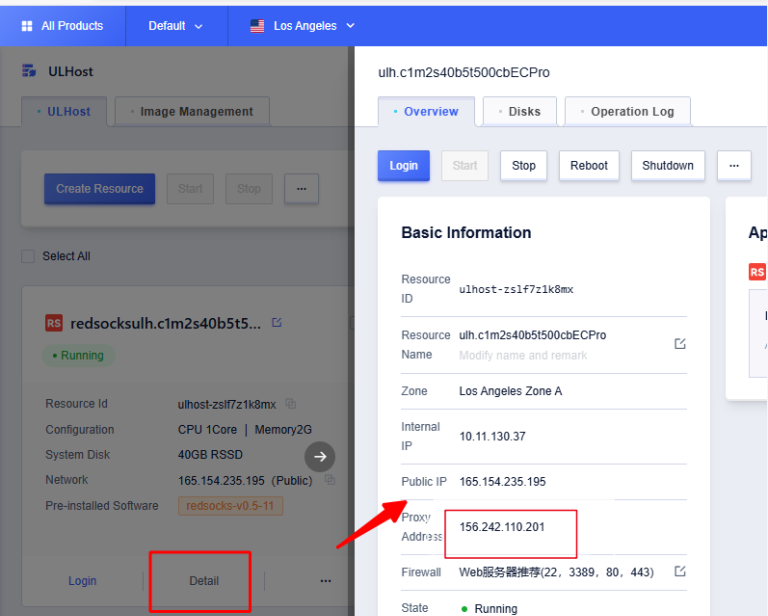The image size is (768, 616).
Task: Click Create Resource button
Action: point(99,189)
